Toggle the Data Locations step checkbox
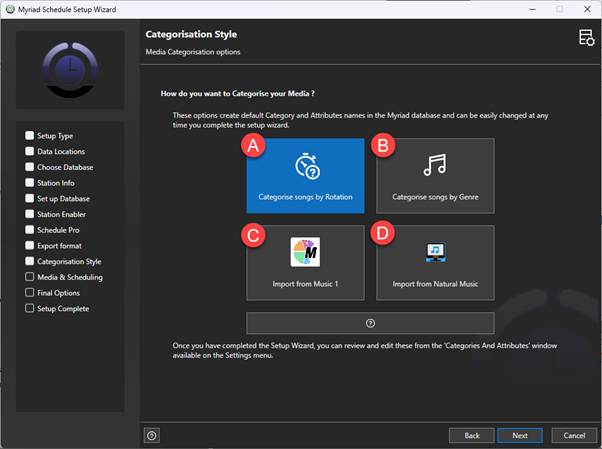 pyautogui.click(x=30, y=151)
